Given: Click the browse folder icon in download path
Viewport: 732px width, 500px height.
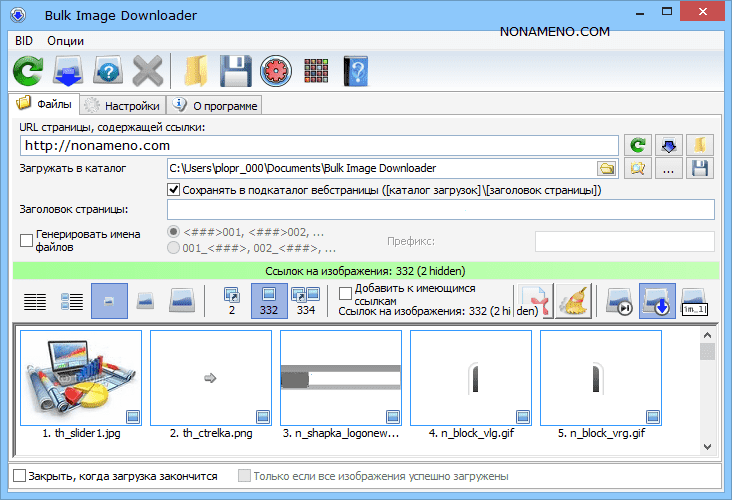Looking at the screenshot, I should tap(606, 169).
